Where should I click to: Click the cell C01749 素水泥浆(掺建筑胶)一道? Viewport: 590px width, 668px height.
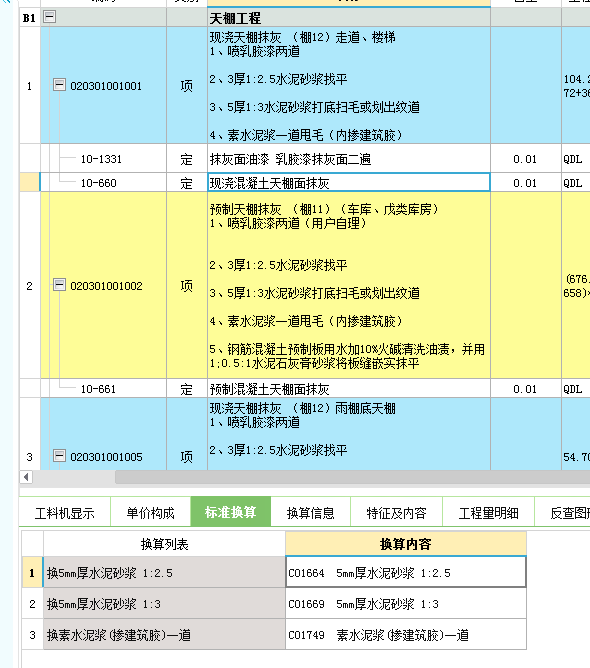click(x=406, y=634)
